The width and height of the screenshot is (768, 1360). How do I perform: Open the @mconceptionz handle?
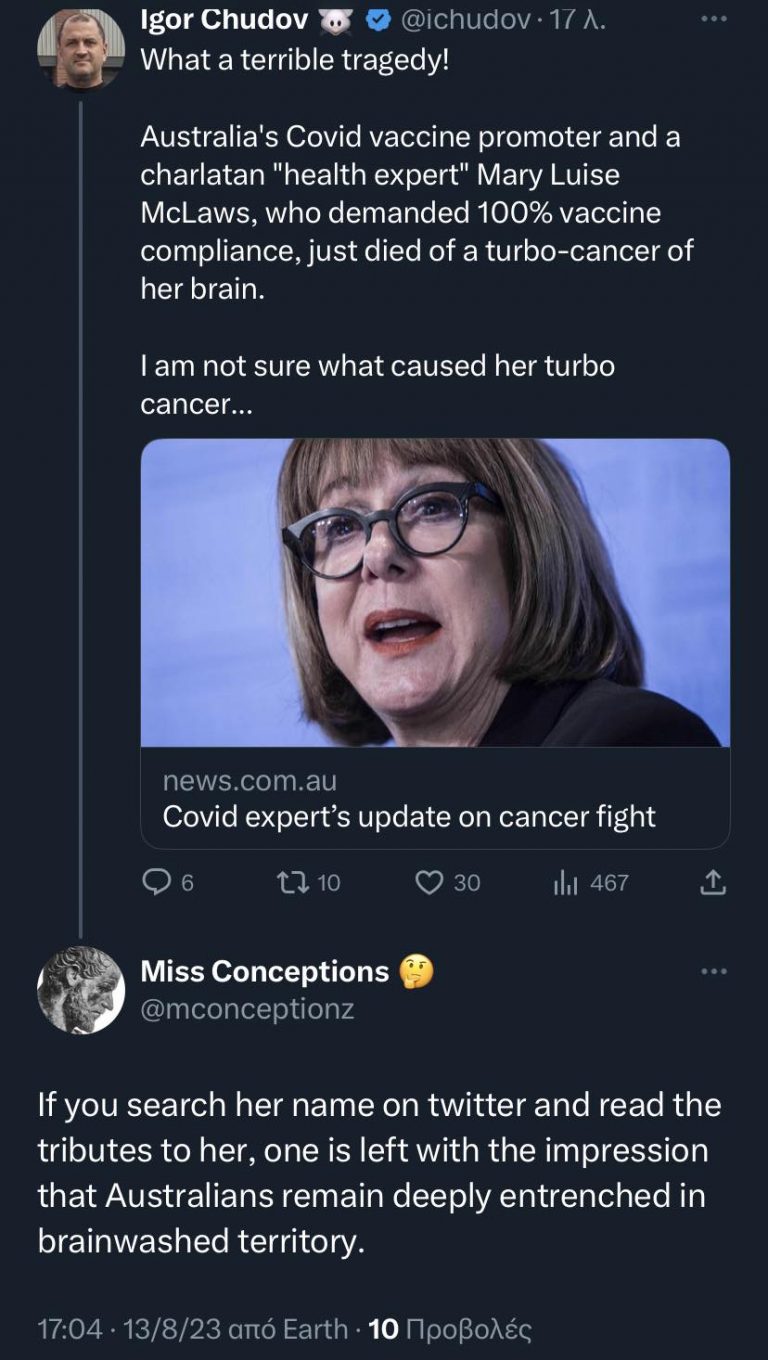pos(247,1009)
